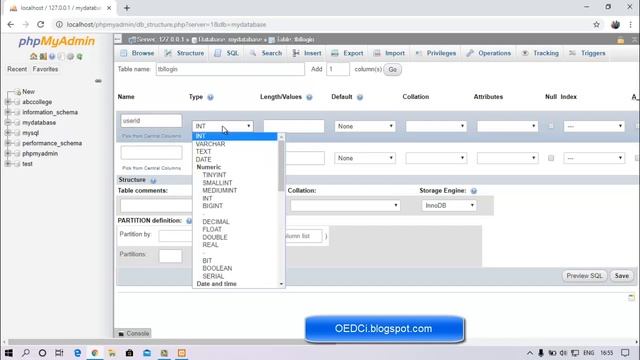Click the bookmark star in address bar
This screenshot has width=640, height=360.
click(x=596, y=24)
